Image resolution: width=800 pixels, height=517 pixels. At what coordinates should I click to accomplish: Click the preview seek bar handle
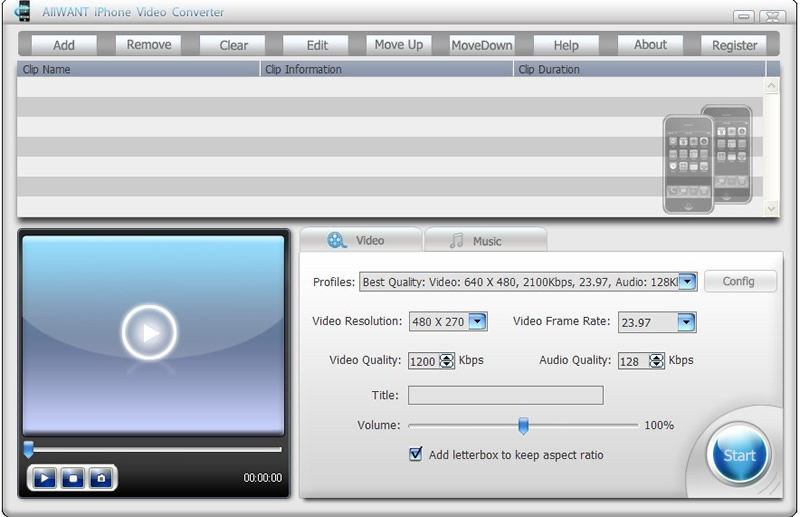pos(29,449)
